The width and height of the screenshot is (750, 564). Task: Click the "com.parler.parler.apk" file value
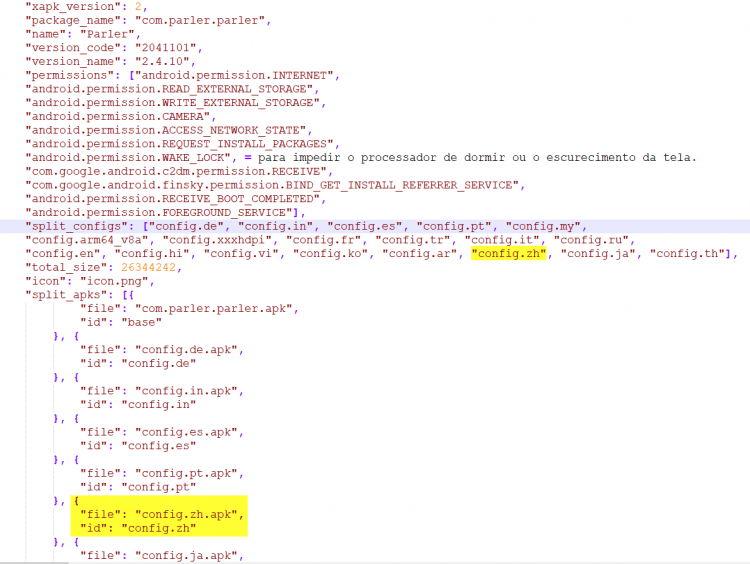pos(213,309)
